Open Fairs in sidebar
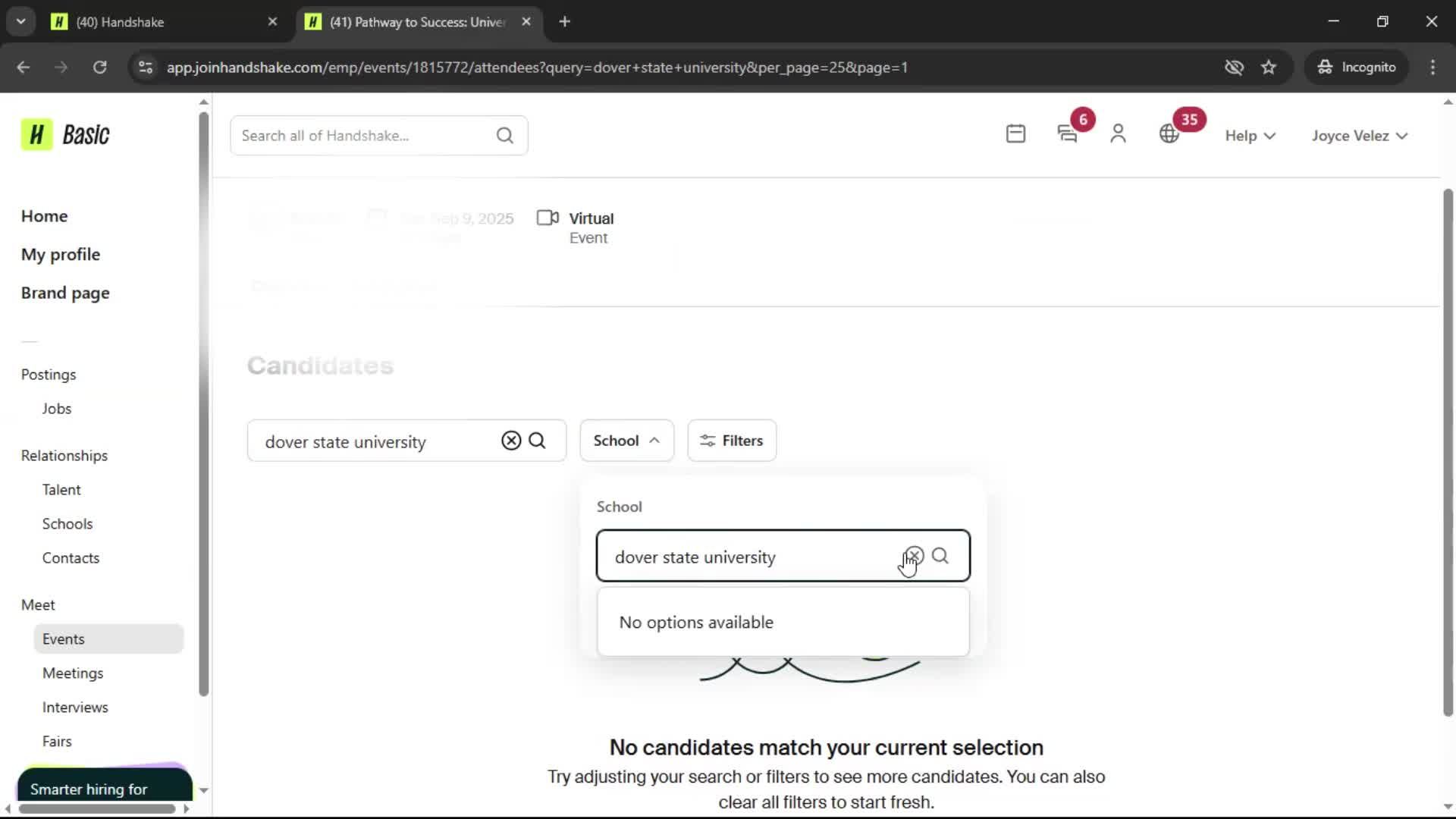This screenshot has height=819, width=1456. (57, 742)
